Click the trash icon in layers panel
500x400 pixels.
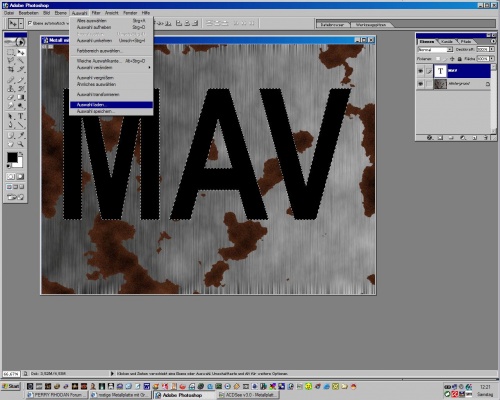coord(486,137)
